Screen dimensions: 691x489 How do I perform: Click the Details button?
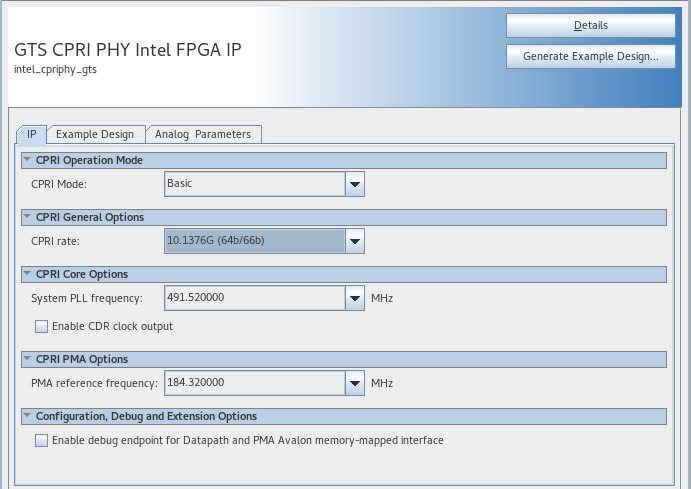coord(590,25)
